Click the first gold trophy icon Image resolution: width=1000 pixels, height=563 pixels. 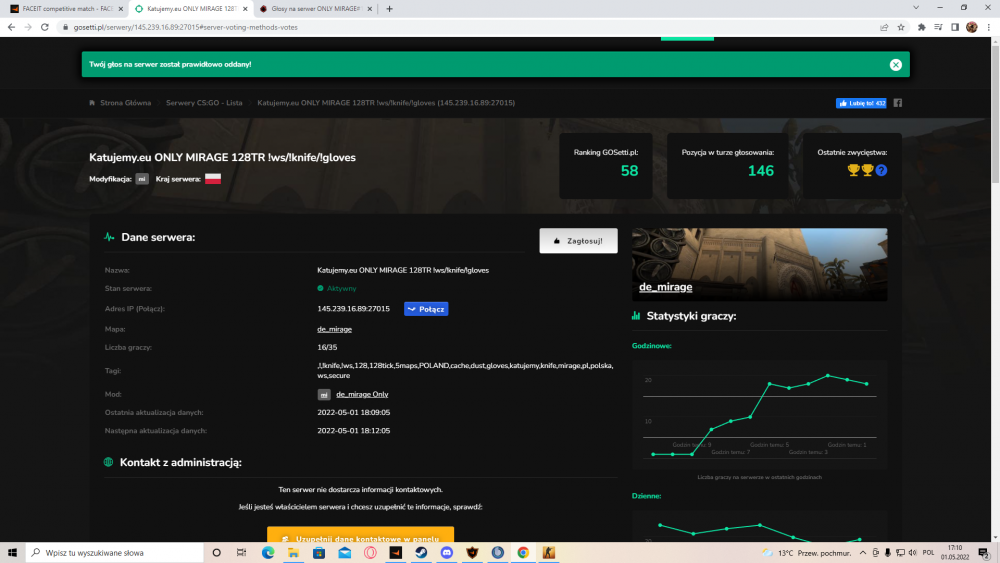point(853,170)
